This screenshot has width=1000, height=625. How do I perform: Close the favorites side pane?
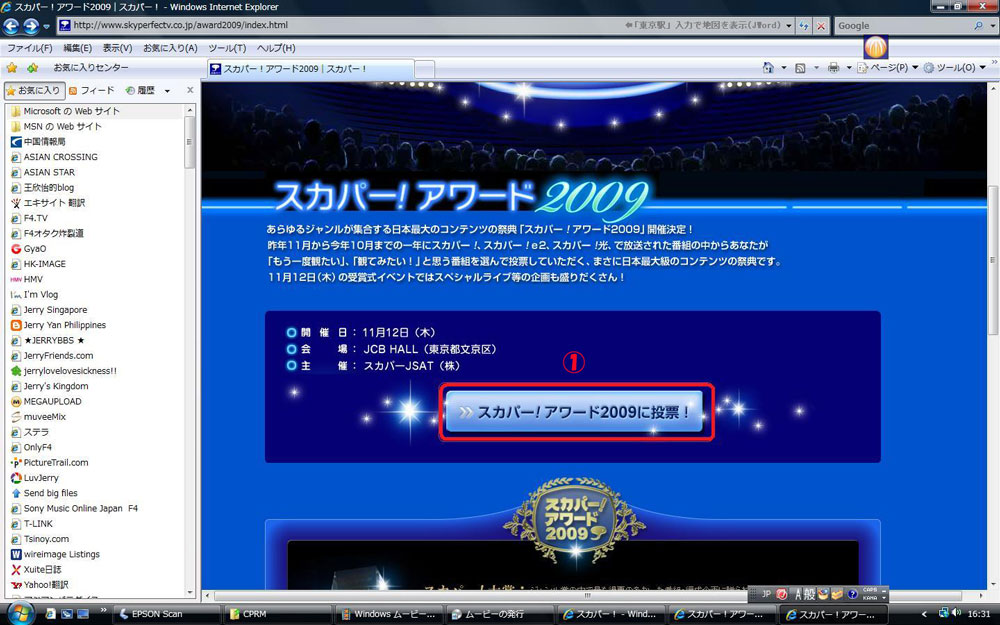190,91
